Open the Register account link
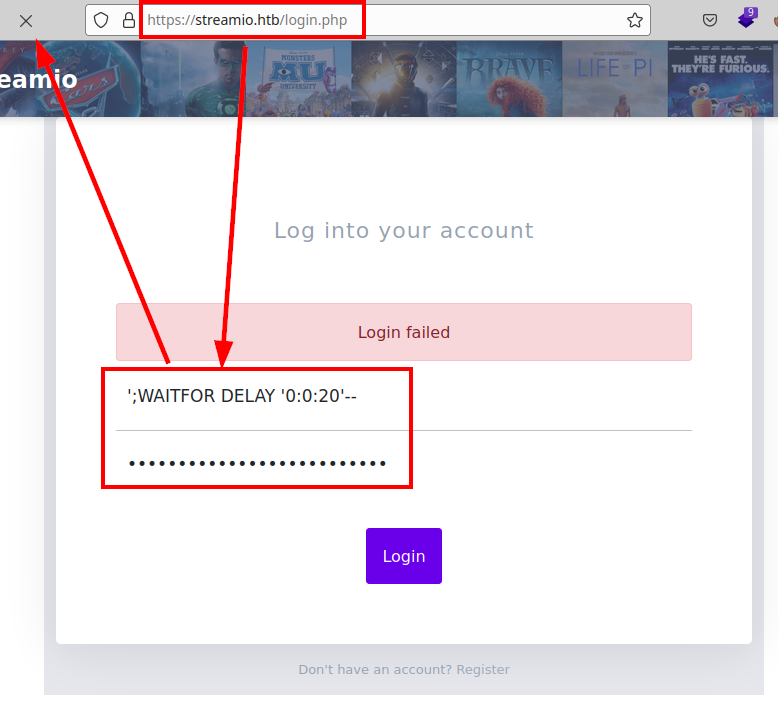 tap(483, 669)
